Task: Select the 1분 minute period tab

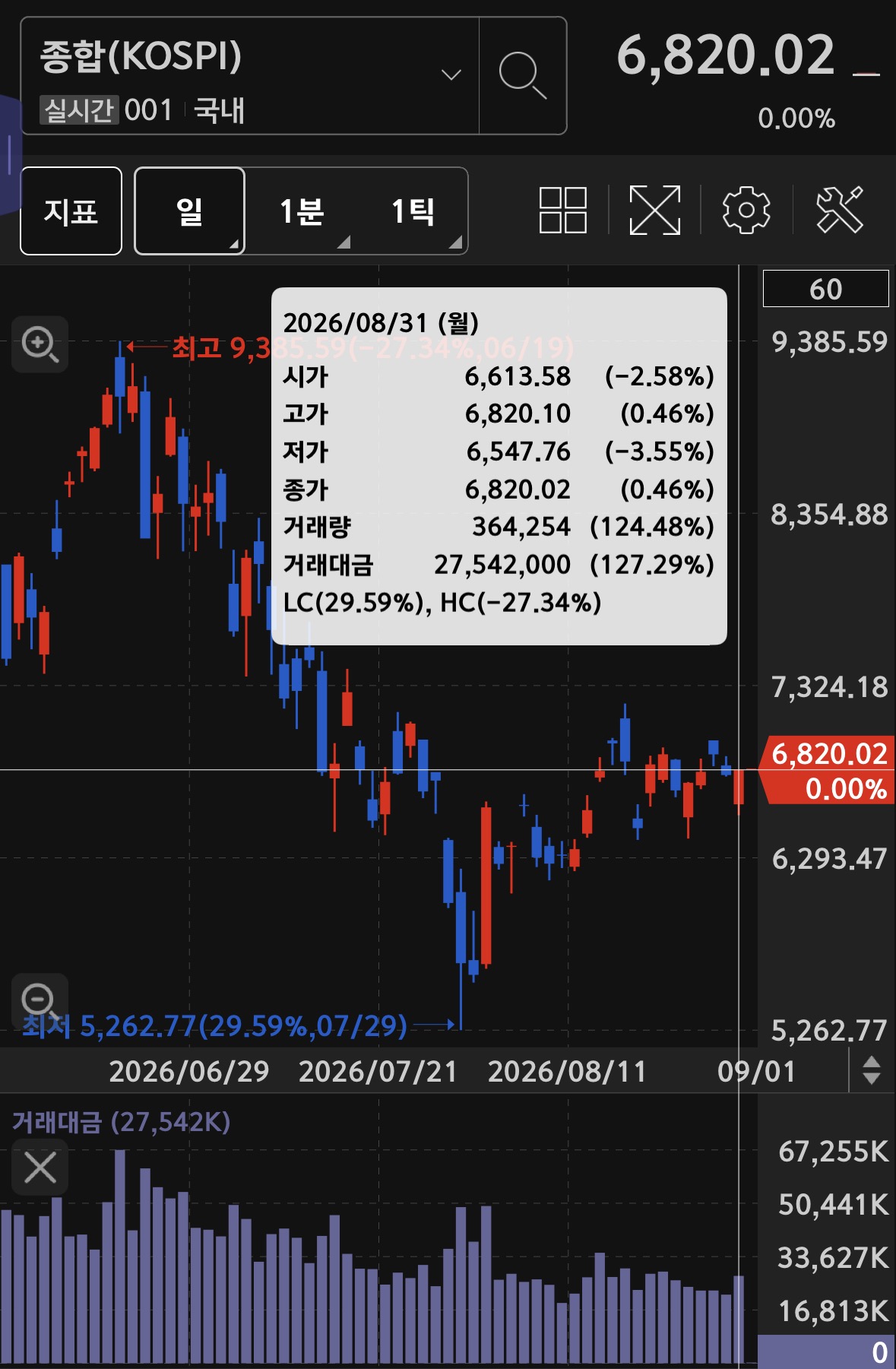Action: point(301,211)
